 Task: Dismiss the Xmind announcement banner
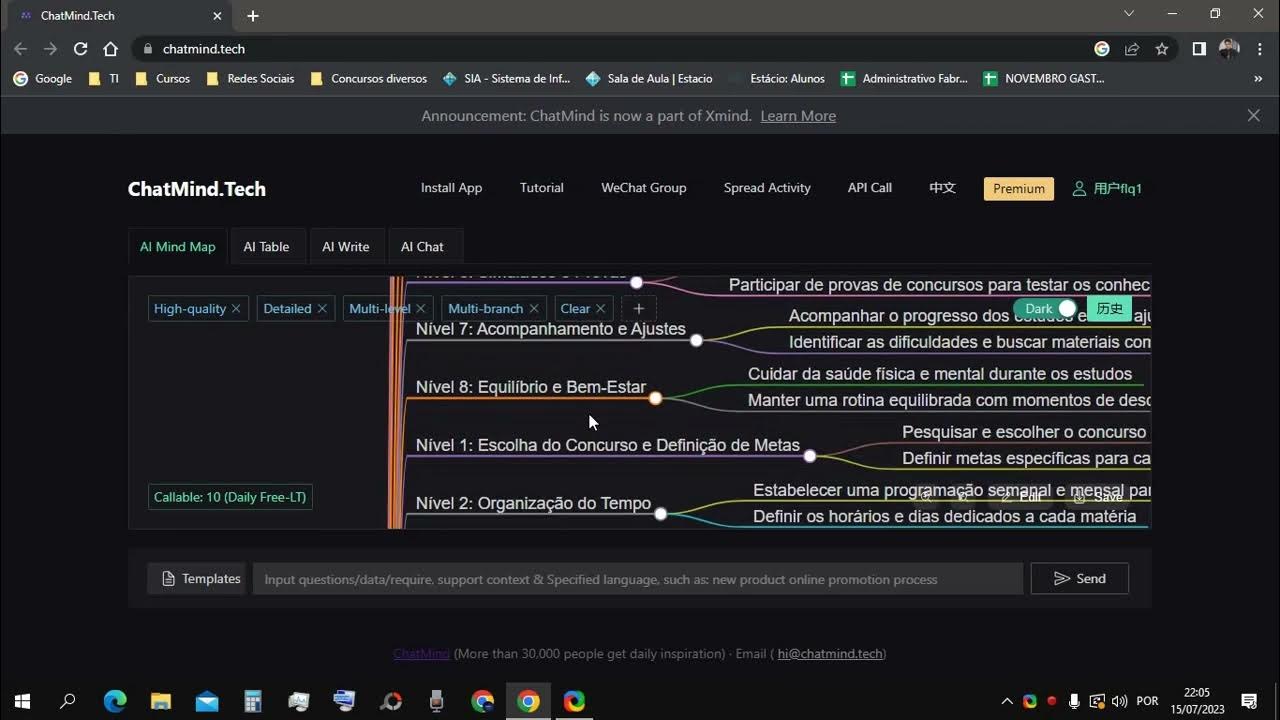pyautogui.click(x=1254, y=116)
